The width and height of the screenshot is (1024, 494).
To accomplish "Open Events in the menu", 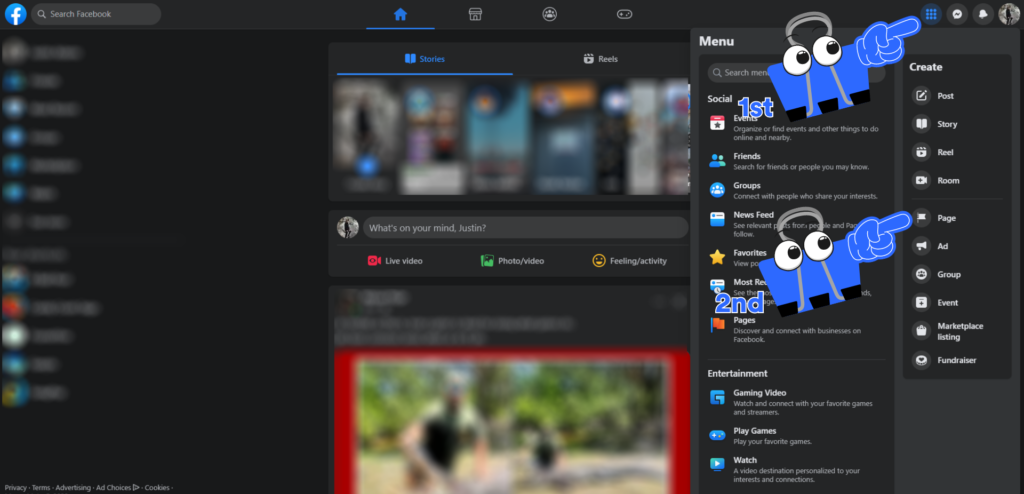I will (x=795, y=127).
